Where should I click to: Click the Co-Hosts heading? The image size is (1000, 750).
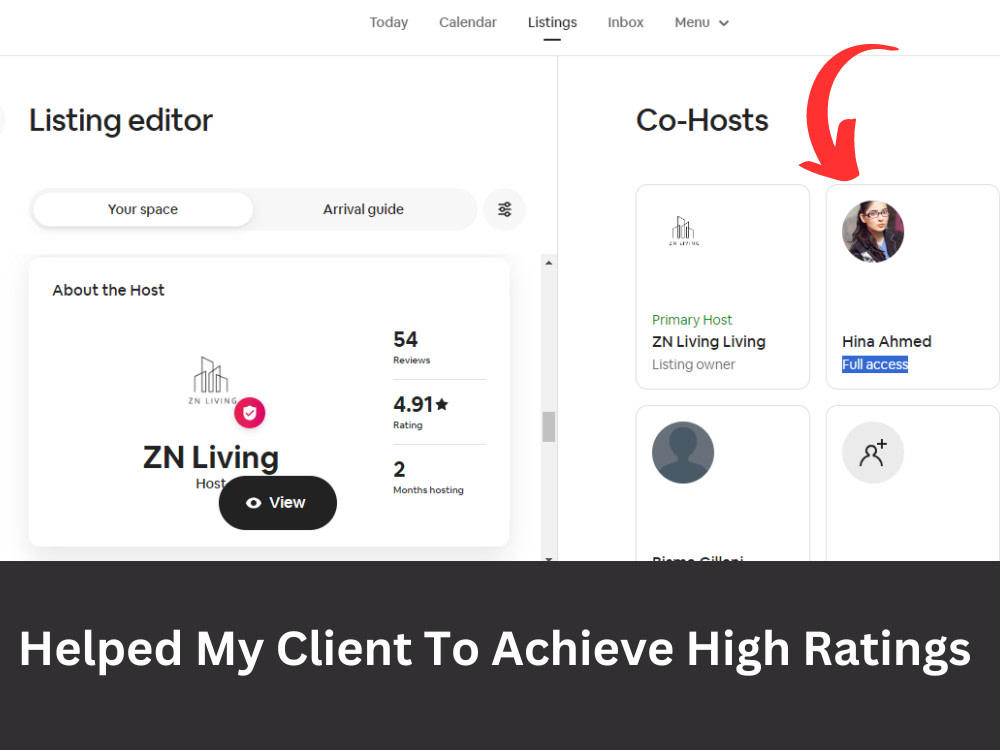[x=702, y=120]
